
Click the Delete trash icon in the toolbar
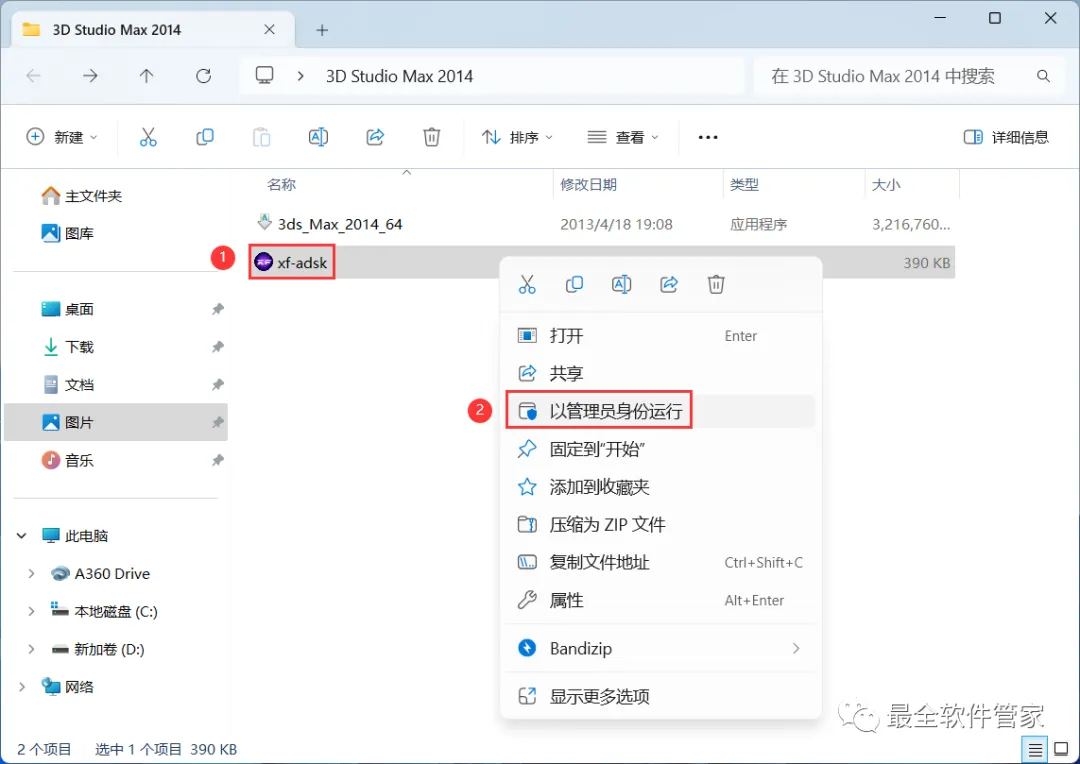click(x=432, y=137)
